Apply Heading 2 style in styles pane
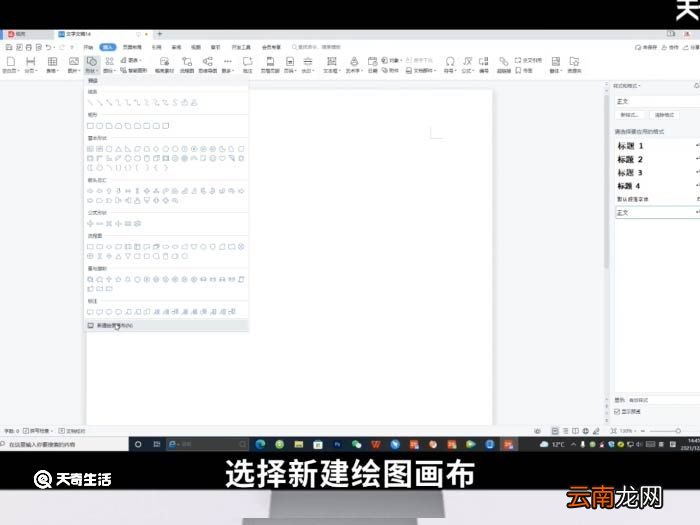This screenshot has width=700, height=525. pyautogui.click(x=630, y=159)
